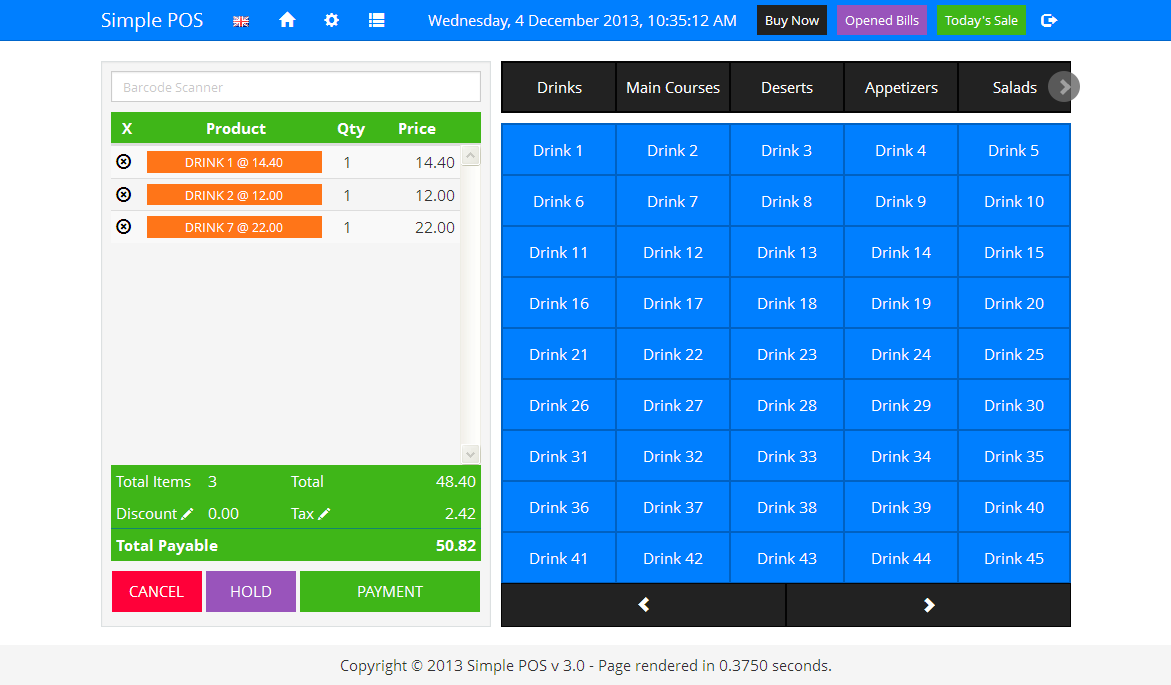Click the UK flag language icon
Screen dimensions: 1171x685
click(x=240, y=21)
